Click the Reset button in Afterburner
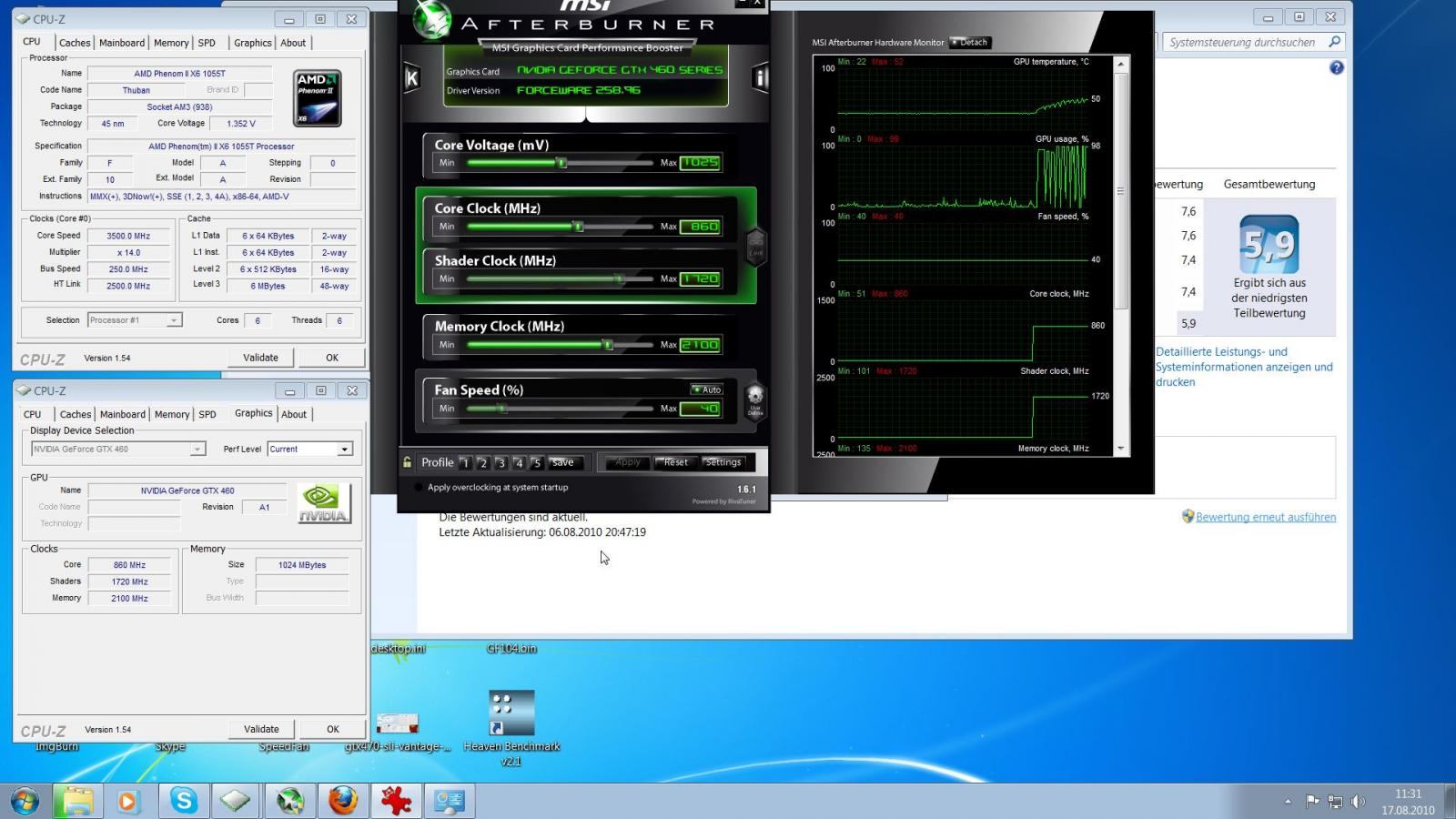The width and height of the screenshot is (1456, 819). [x=675, y=462]
